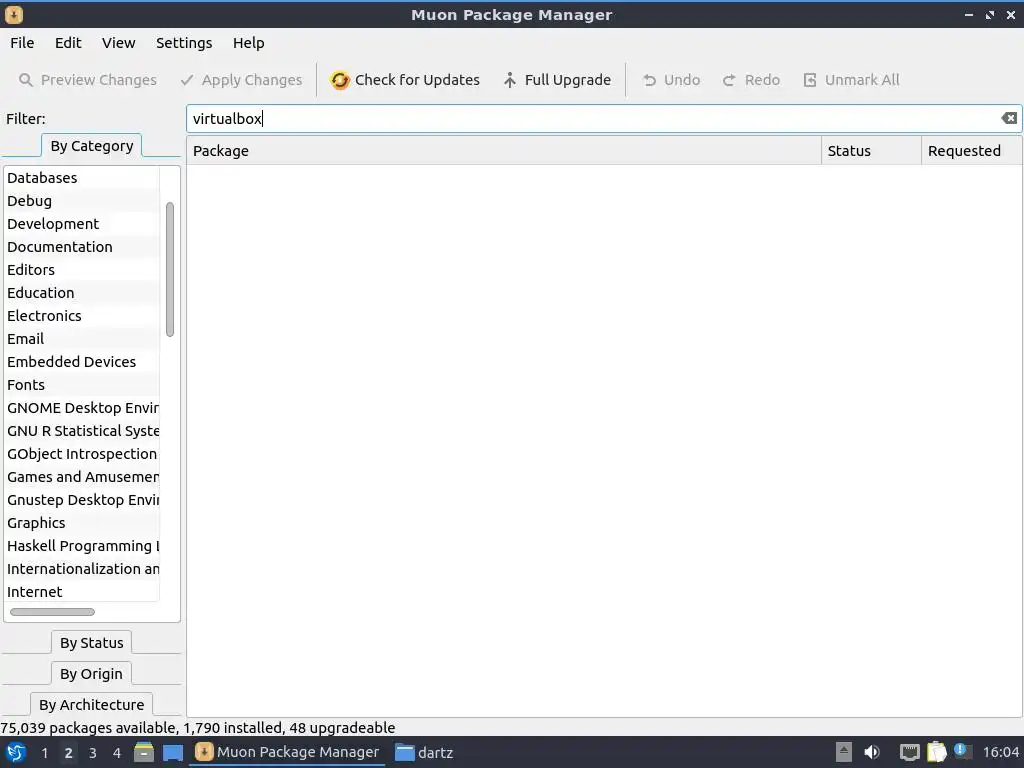Switch to virtual desktop 3
This screenshot has width=1024, height=768.
coord(93,753)
